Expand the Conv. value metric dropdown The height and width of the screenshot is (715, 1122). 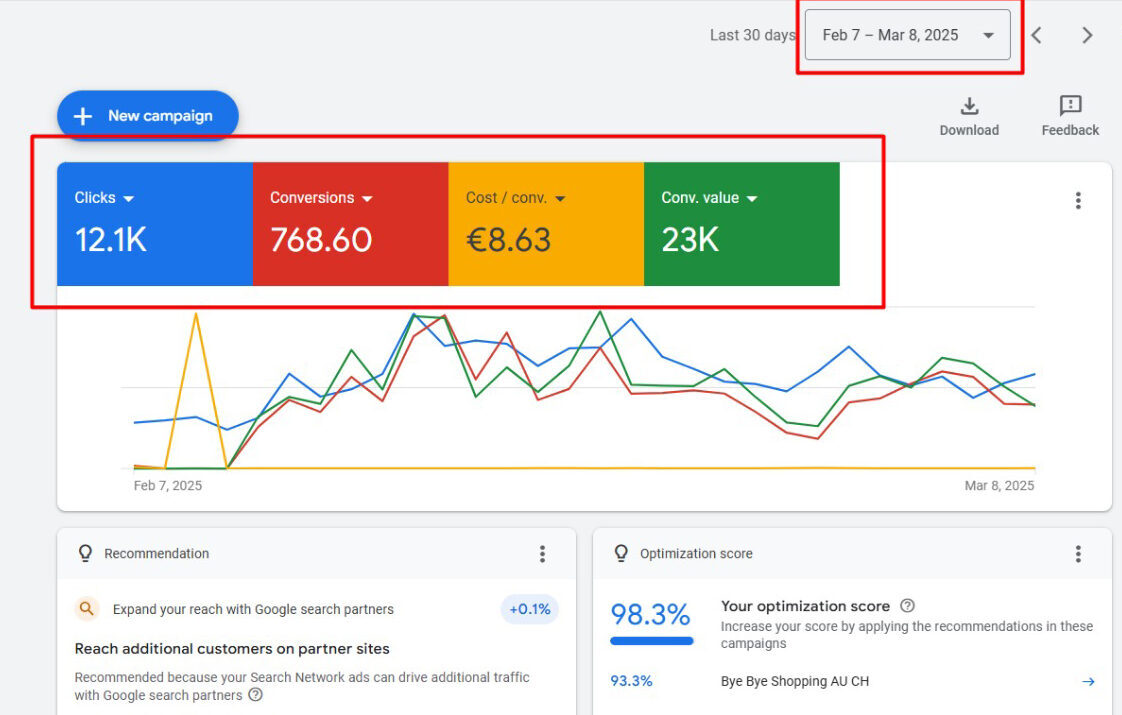[x=752, y=198]
